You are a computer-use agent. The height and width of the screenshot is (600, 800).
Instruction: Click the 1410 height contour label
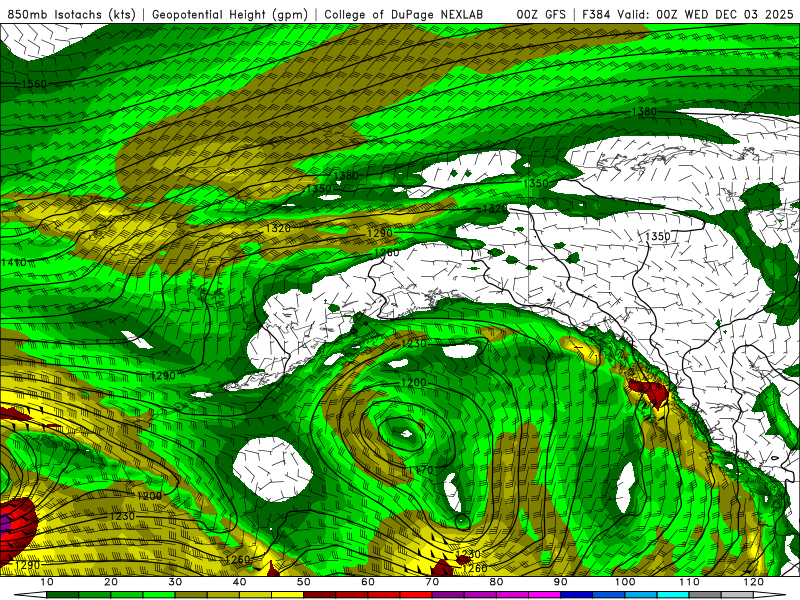pos(13,262)
